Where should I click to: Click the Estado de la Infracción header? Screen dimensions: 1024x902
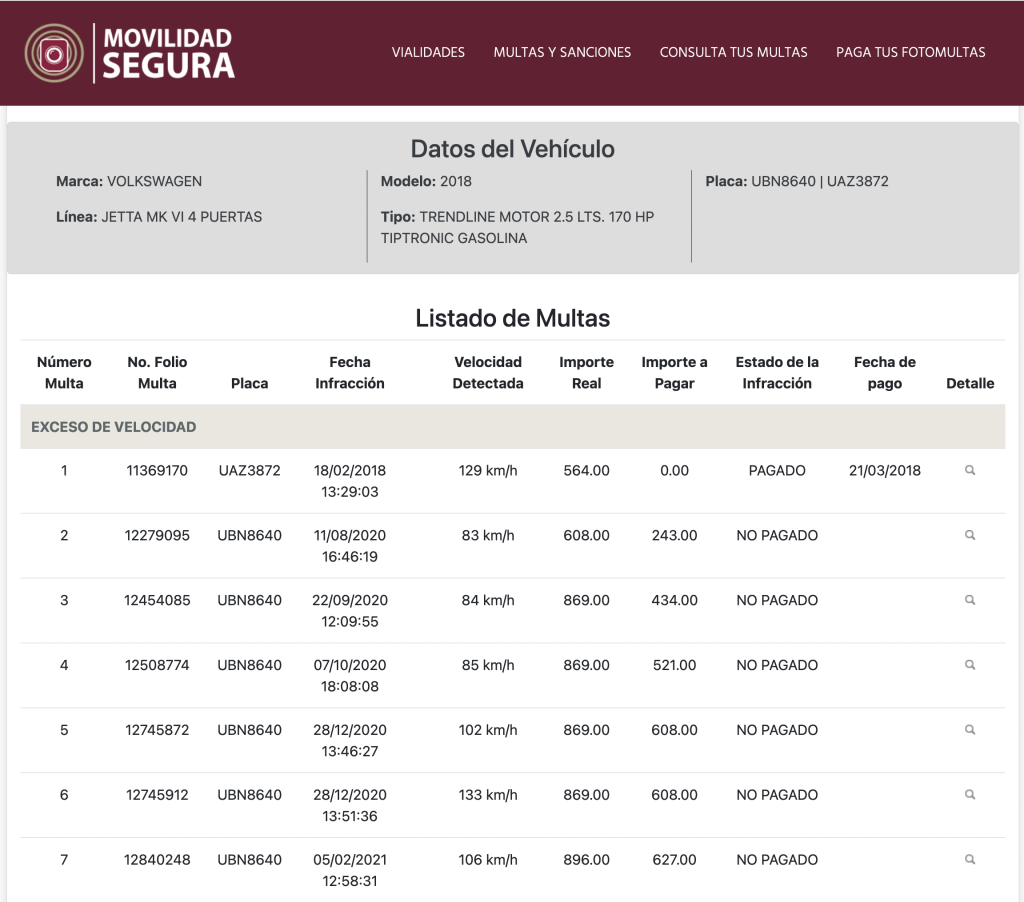(x=776, y=373)
